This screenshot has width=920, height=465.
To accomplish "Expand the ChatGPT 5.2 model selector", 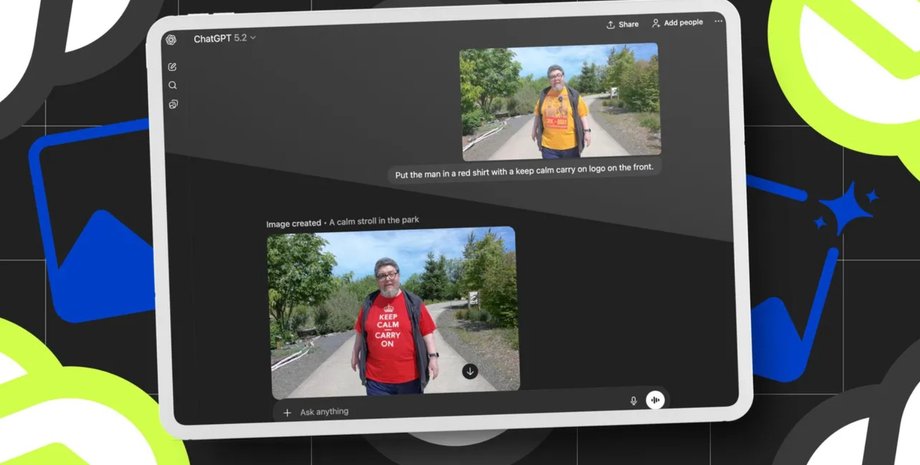I will [x=225, y=38].
